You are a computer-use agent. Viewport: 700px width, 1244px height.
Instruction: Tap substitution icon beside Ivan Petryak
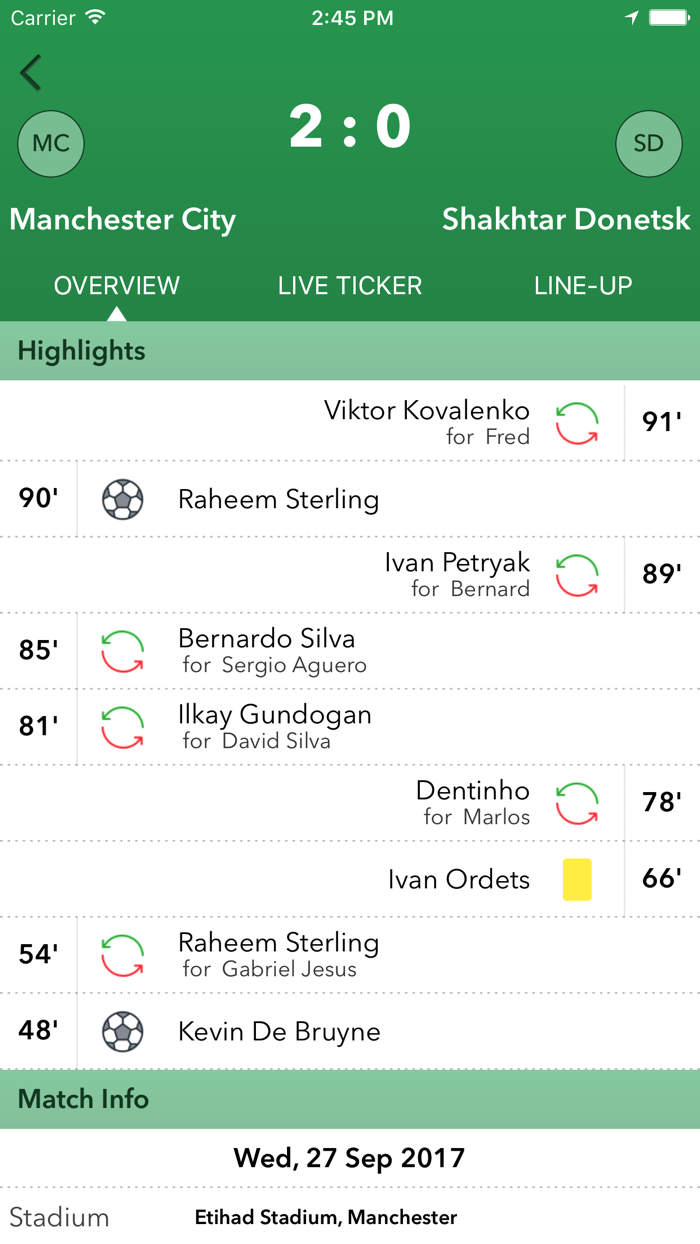[577, 575]
